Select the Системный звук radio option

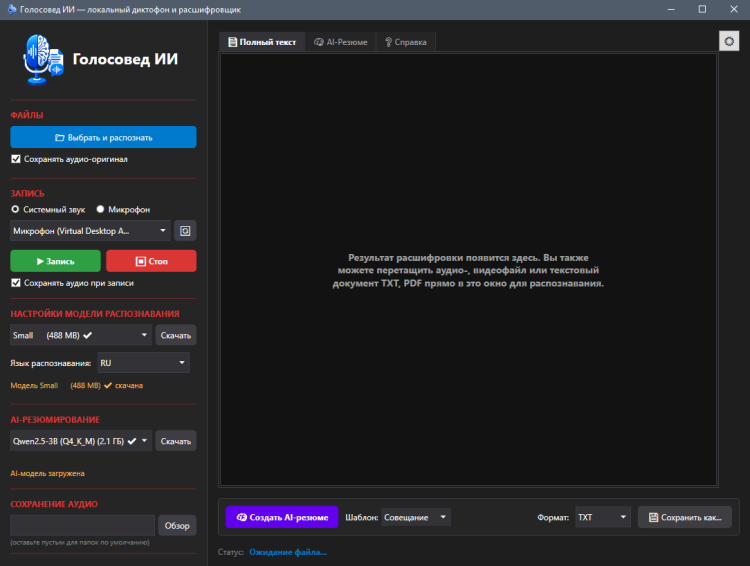coord(15,209)
